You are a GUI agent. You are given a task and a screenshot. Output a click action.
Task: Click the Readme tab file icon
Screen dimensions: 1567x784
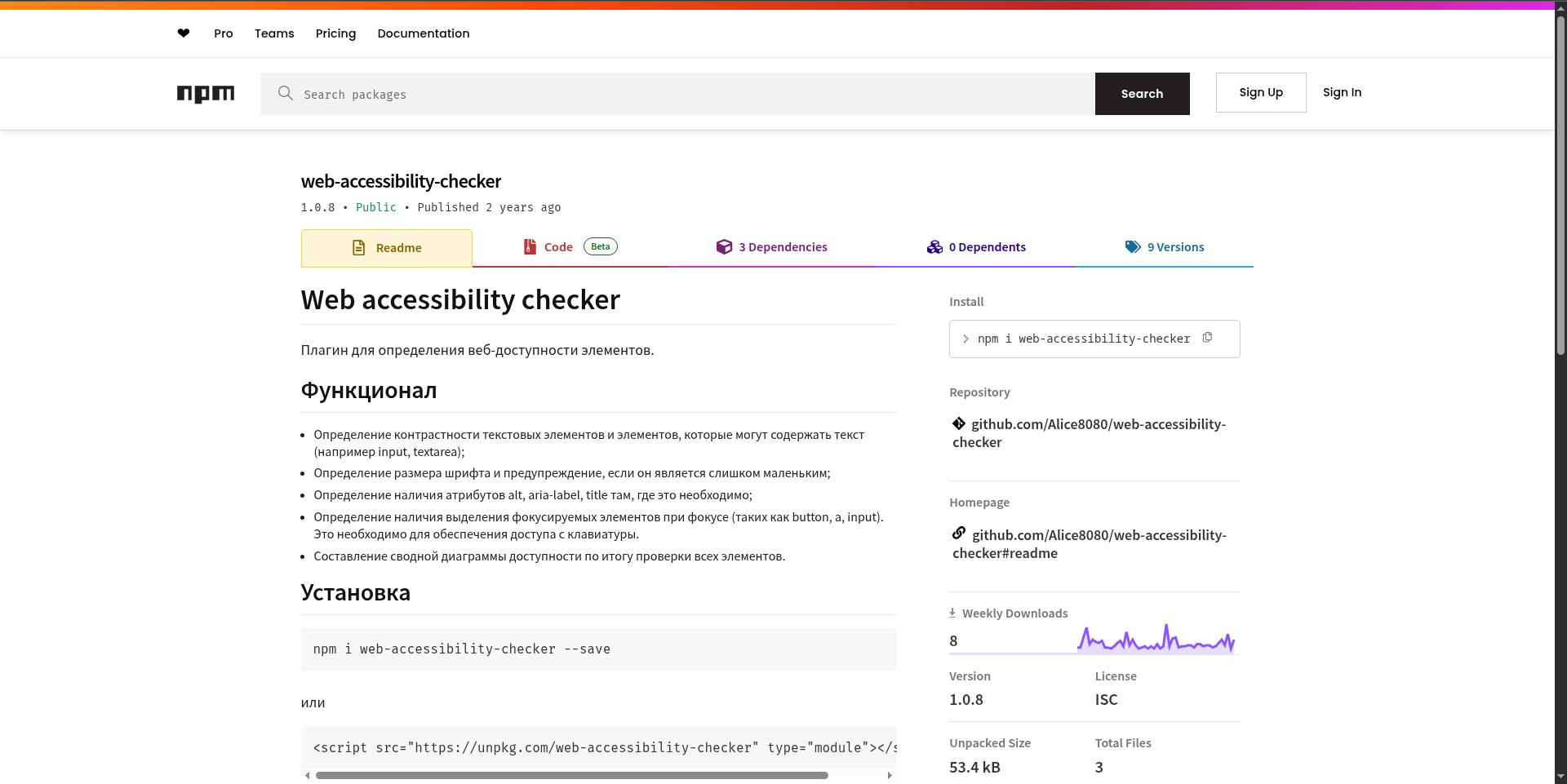pyautogui.click(x=358, y=248)
